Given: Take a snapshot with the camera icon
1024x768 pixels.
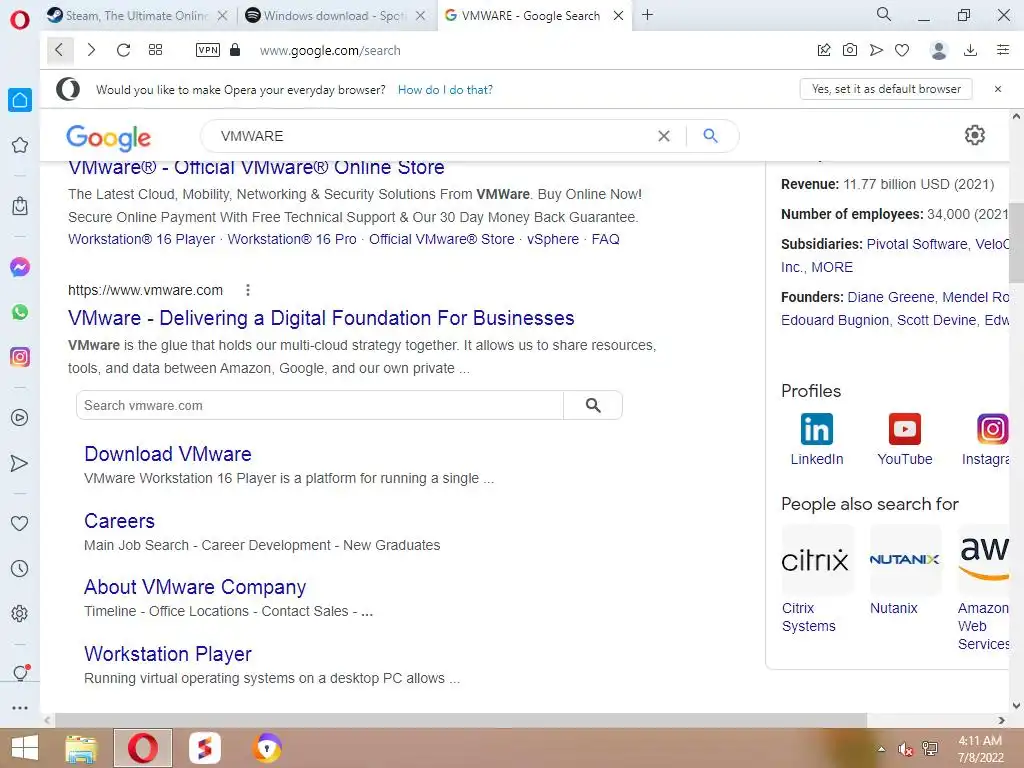Looking at the screenshot, I should click(x=850, y=50).
